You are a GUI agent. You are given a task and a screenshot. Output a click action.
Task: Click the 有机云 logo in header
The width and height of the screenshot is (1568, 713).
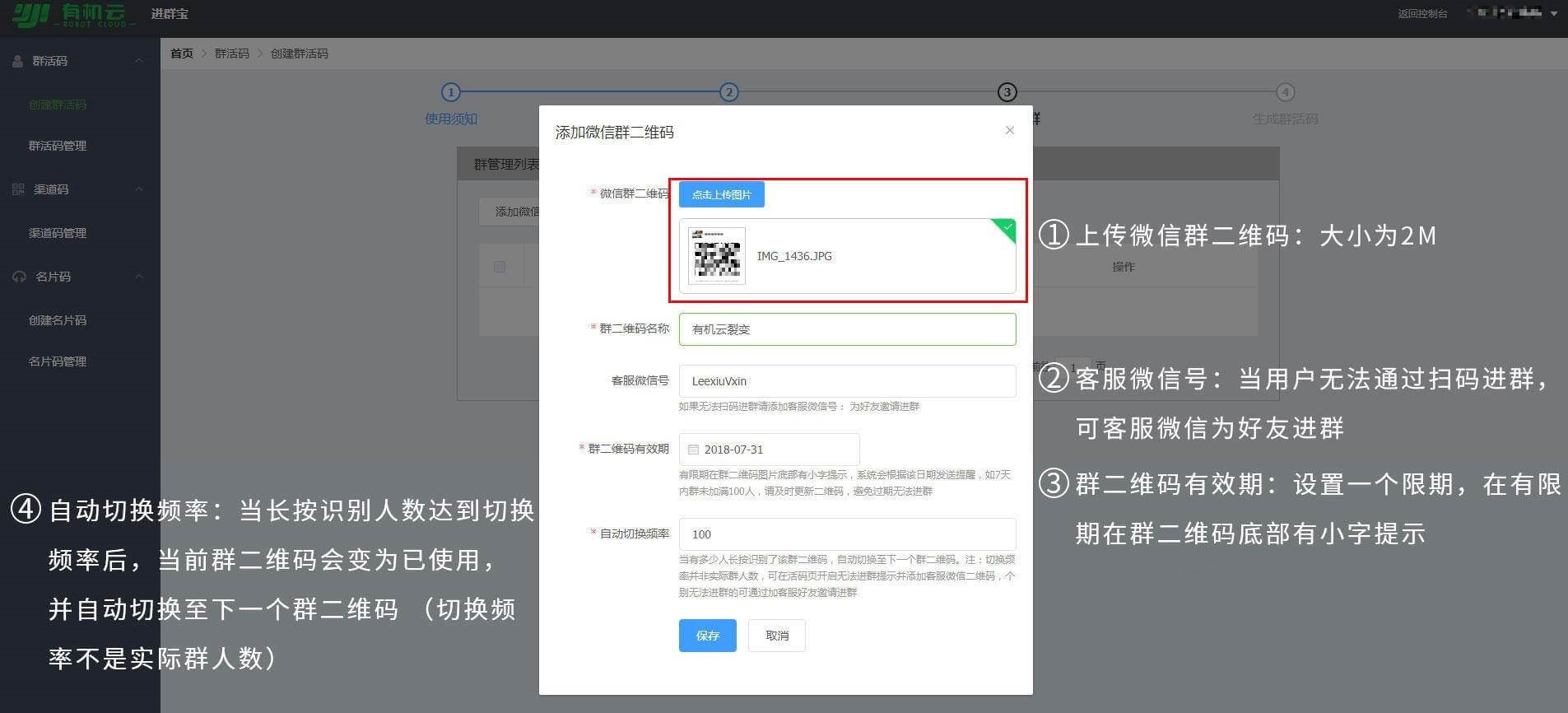(72, 15)
